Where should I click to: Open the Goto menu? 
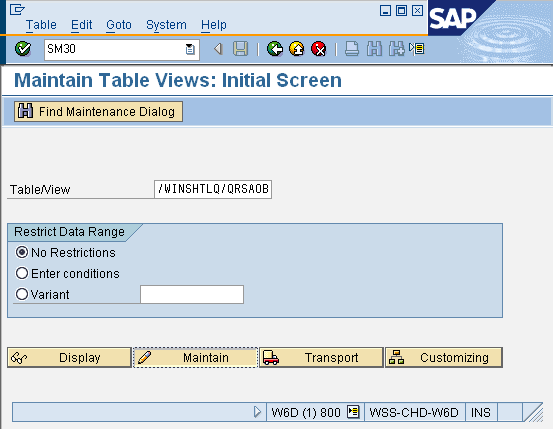click(x=119, y=25)
